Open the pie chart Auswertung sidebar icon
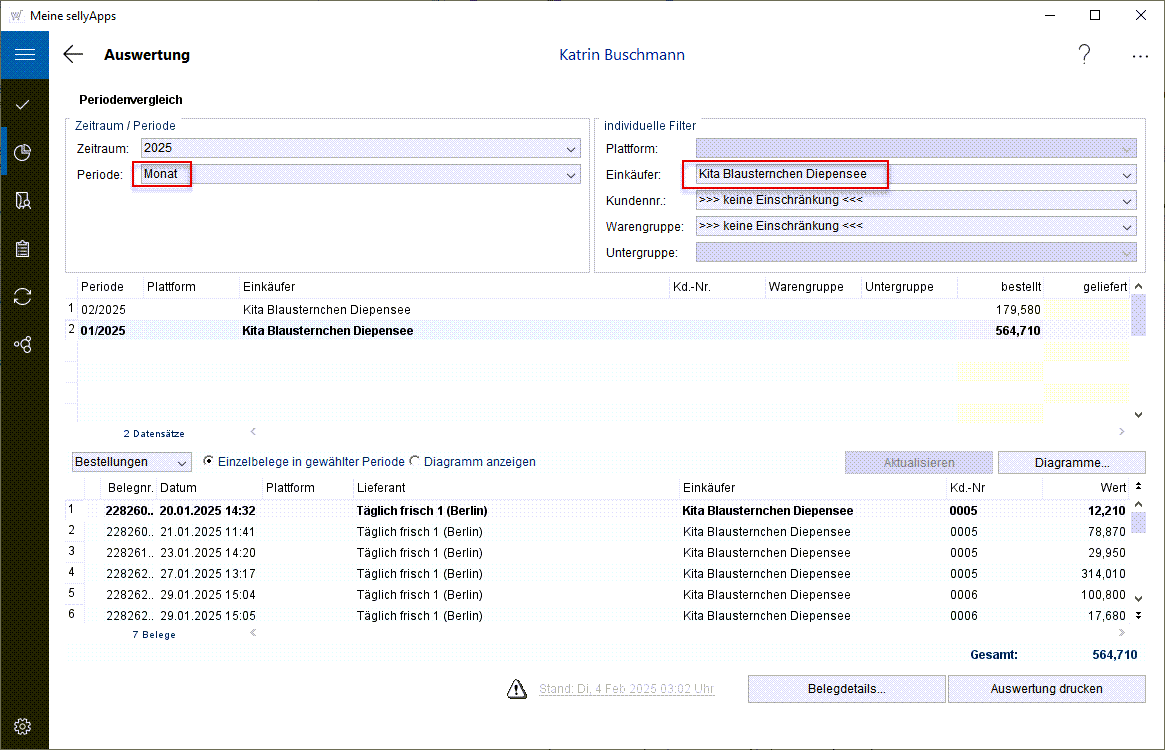The image size is (1165, 750). (24, 152)
